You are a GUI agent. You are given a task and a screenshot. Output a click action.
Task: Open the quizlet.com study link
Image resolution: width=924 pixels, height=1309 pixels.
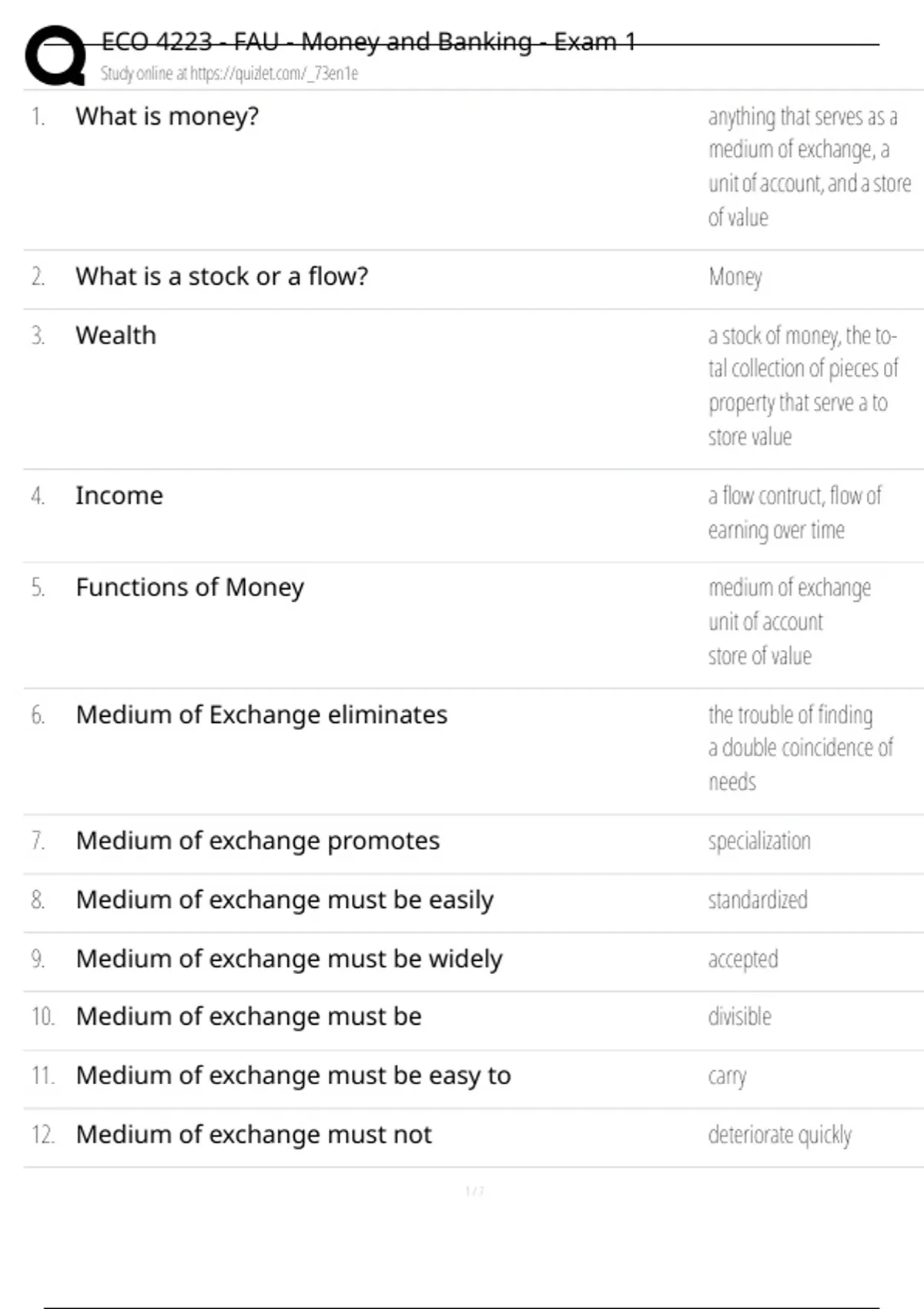(273, 74)
